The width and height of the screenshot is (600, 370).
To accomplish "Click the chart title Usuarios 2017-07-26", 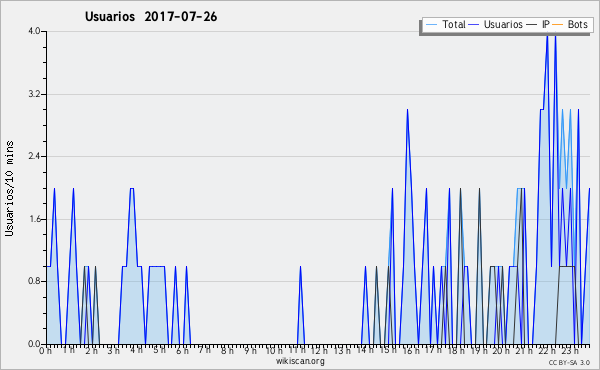I will (x=151, y=17).
